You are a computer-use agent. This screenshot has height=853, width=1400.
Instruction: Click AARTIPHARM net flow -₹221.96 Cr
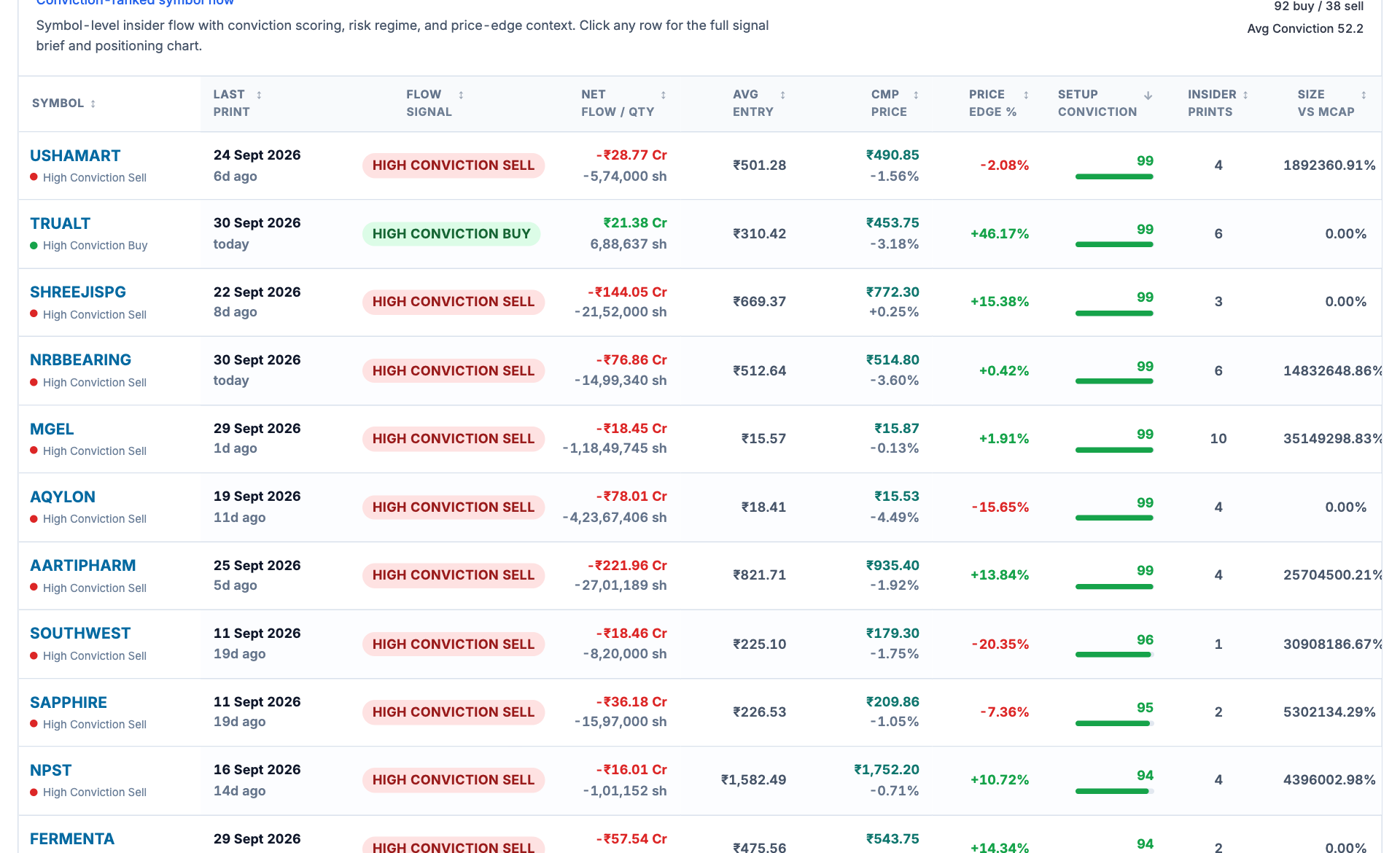pos(627,565)
